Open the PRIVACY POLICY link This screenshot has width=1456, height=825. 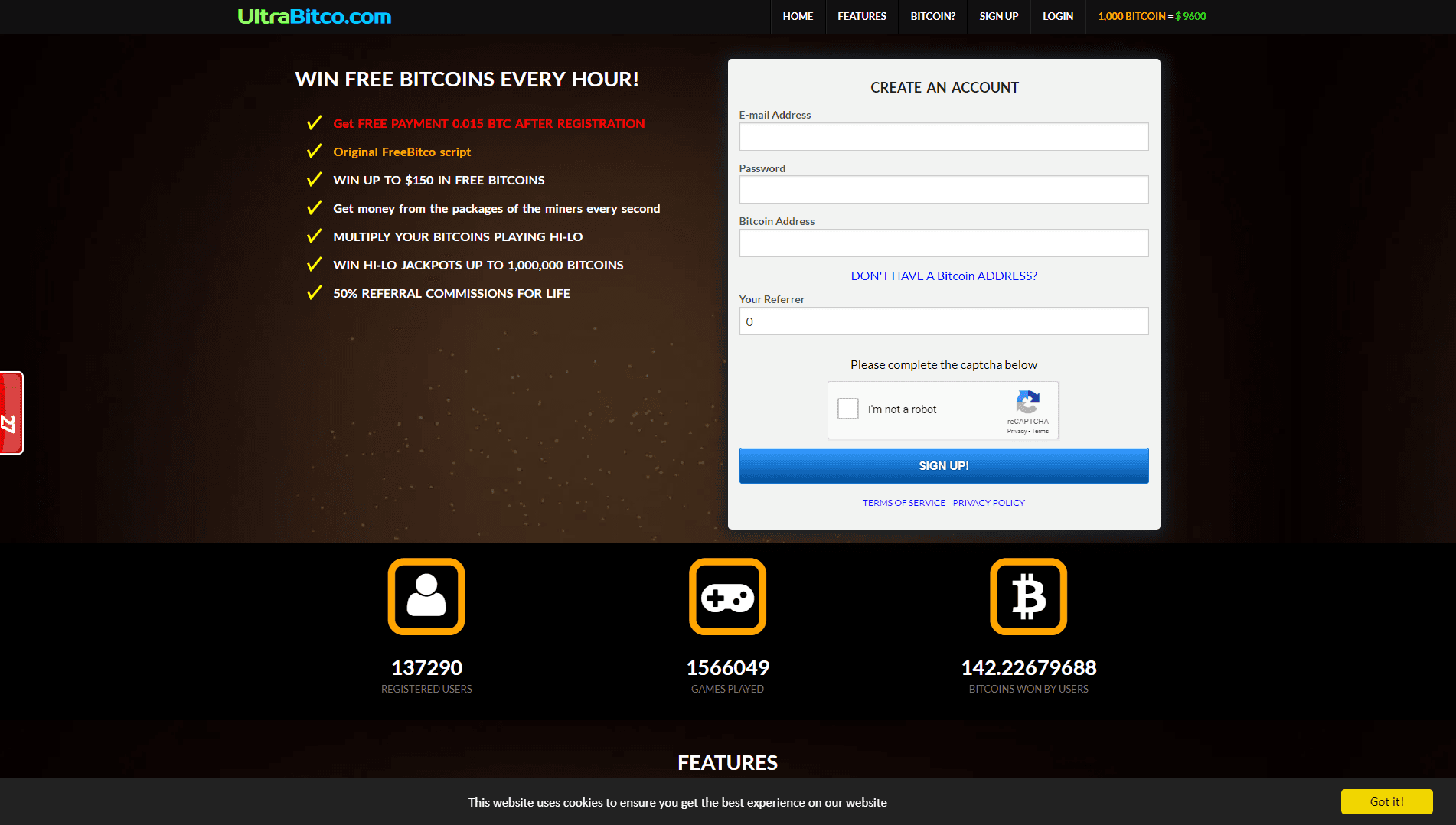click(x=988, y=503)
